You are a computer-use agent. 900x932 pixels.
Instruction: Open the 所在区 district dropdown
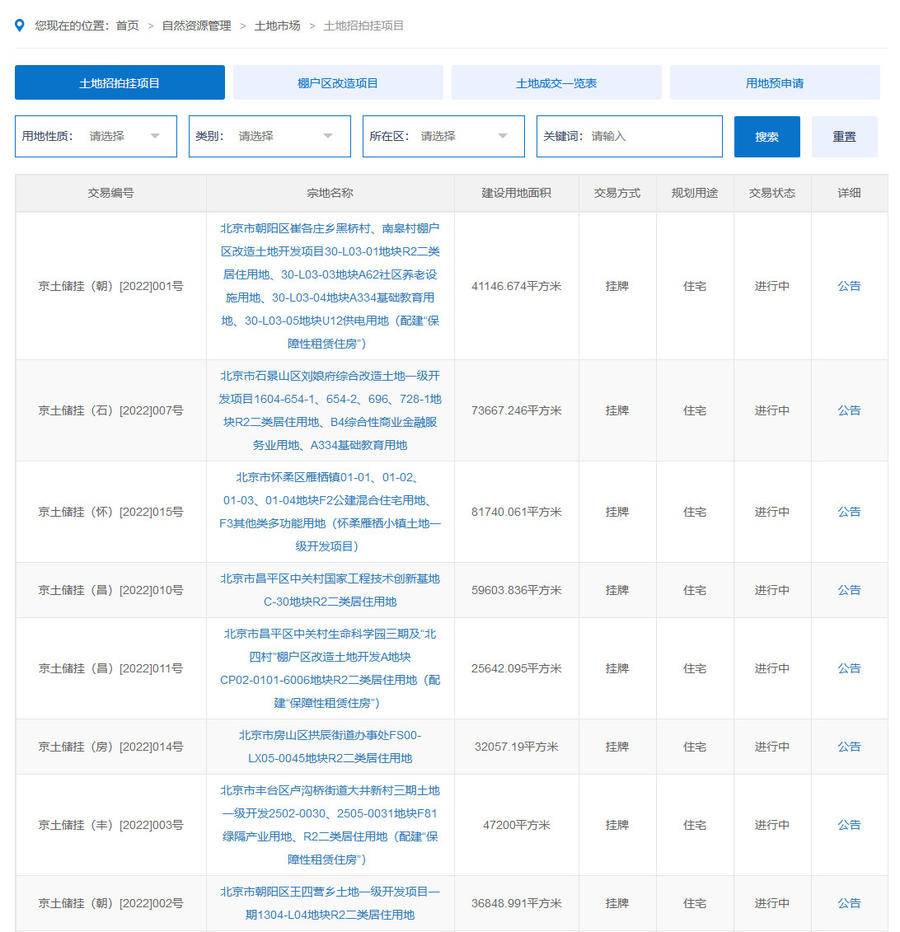[443, 136]
